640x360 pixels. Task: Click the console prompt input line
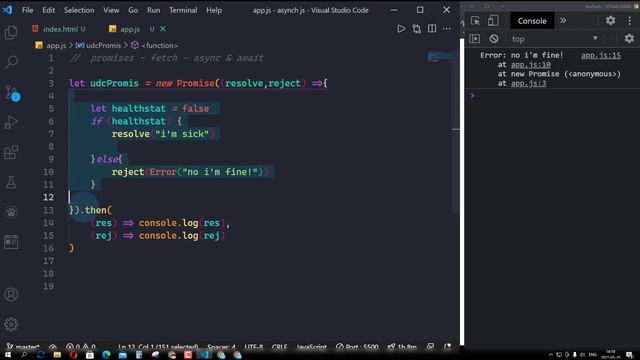click(552, 96)
